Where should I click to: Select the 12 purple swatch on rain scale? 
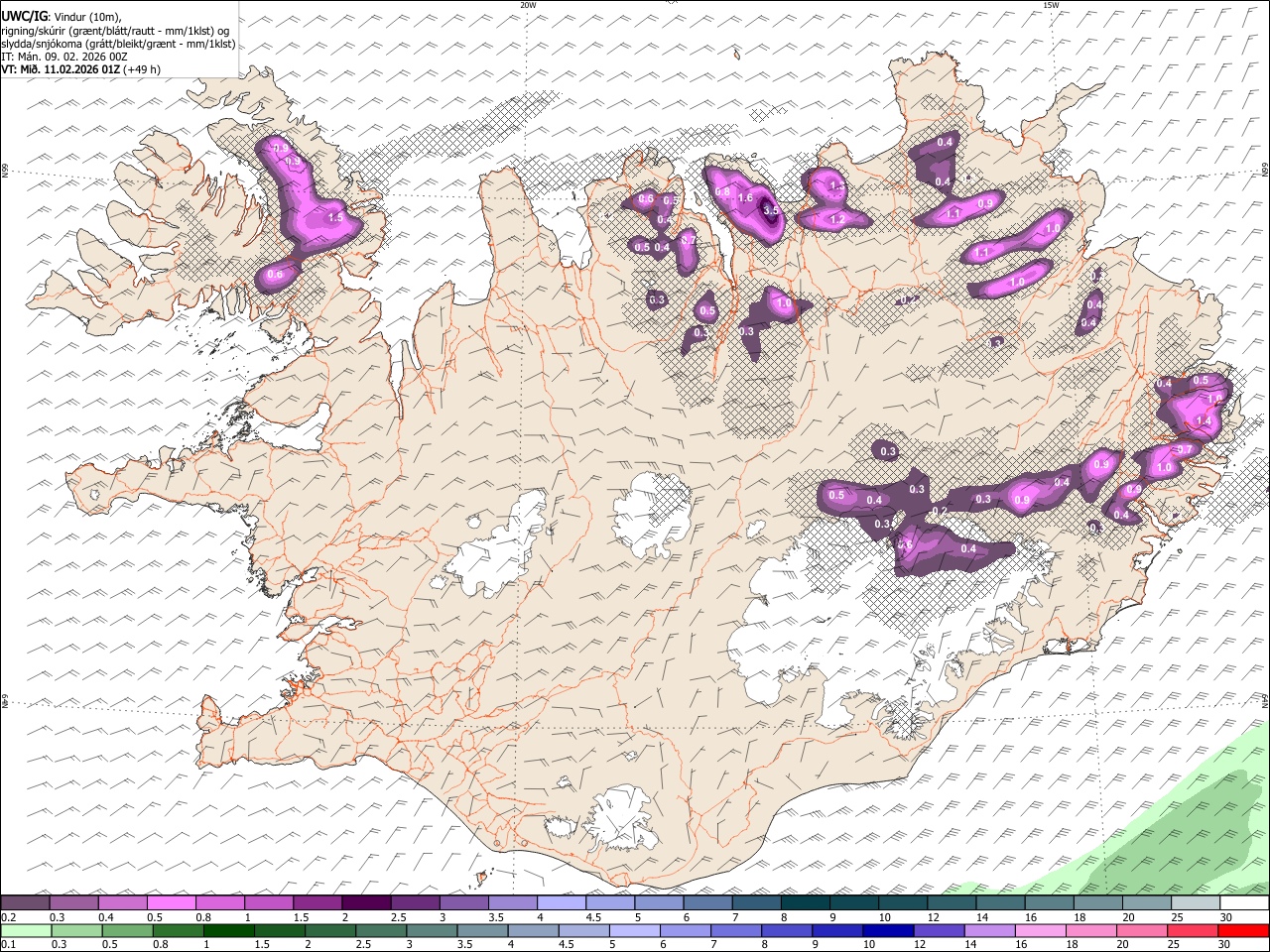(x=939, y=930)
